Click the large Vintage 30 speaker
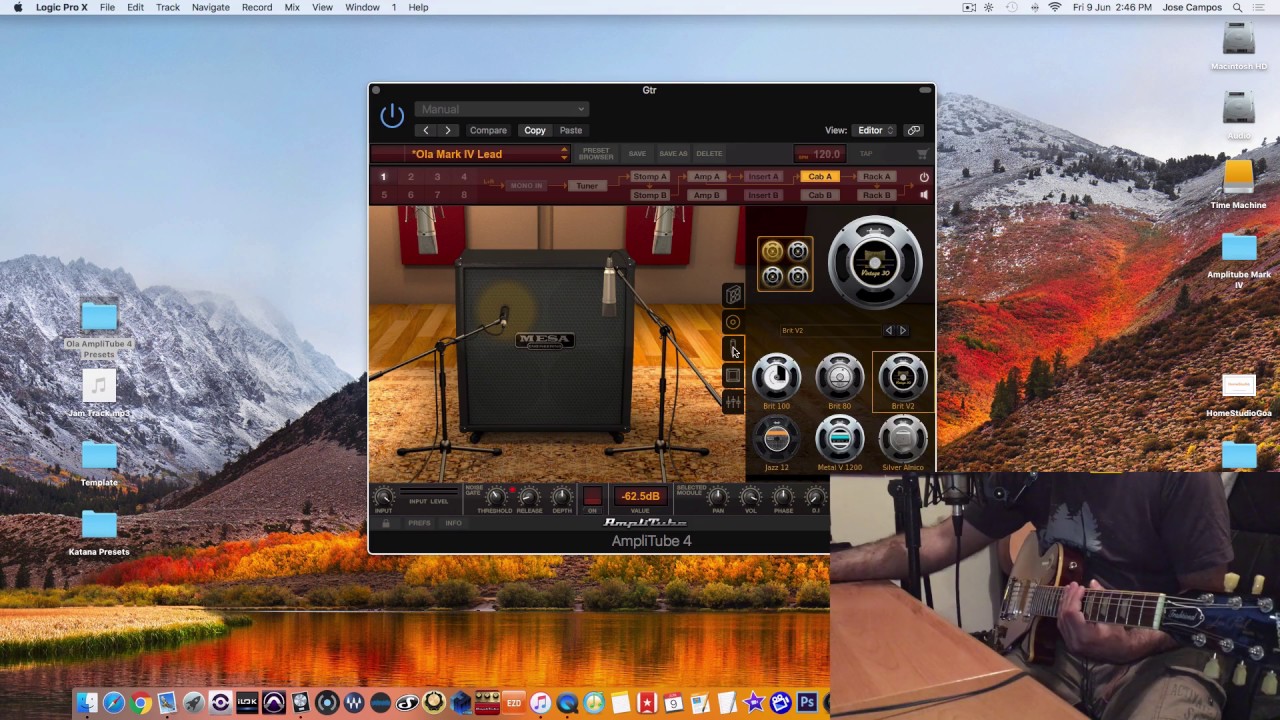Image resolution: width=1280 pixels, height=720 pixels. coord(875,262)
